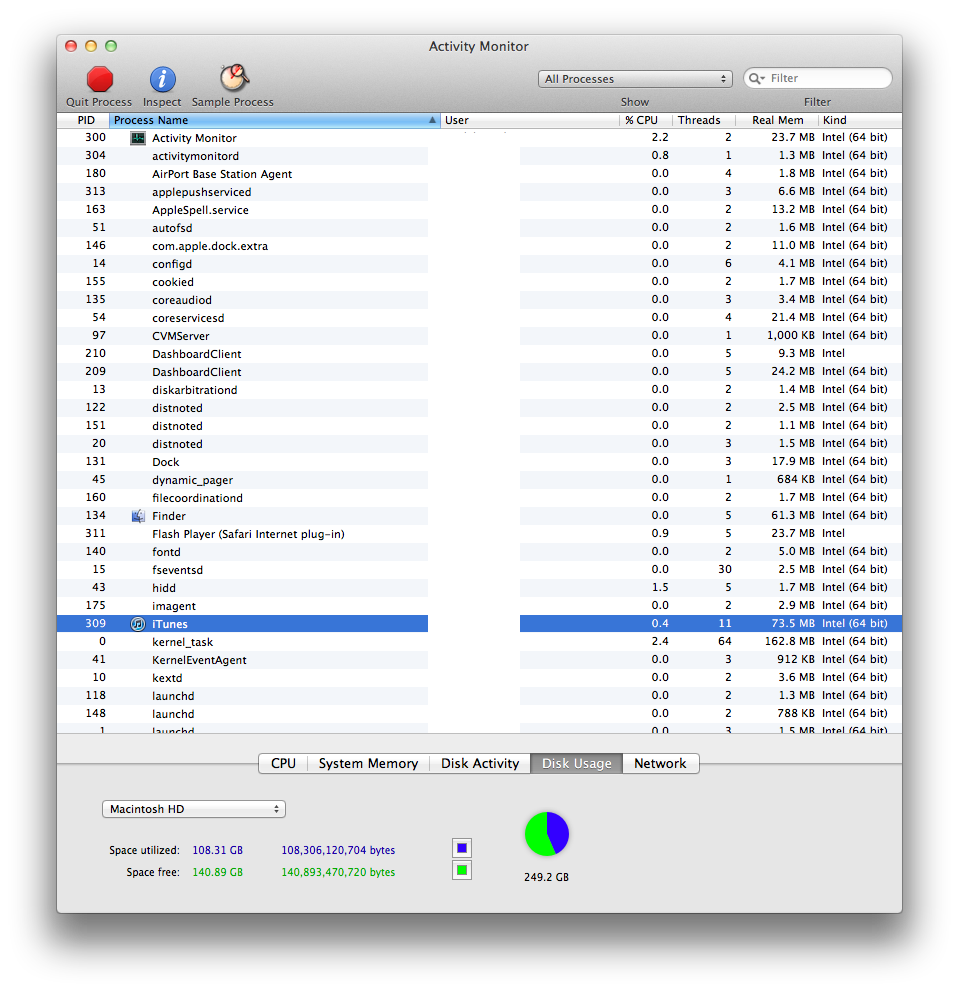Click the Process Name sort arrow

(x=433, y=120)
